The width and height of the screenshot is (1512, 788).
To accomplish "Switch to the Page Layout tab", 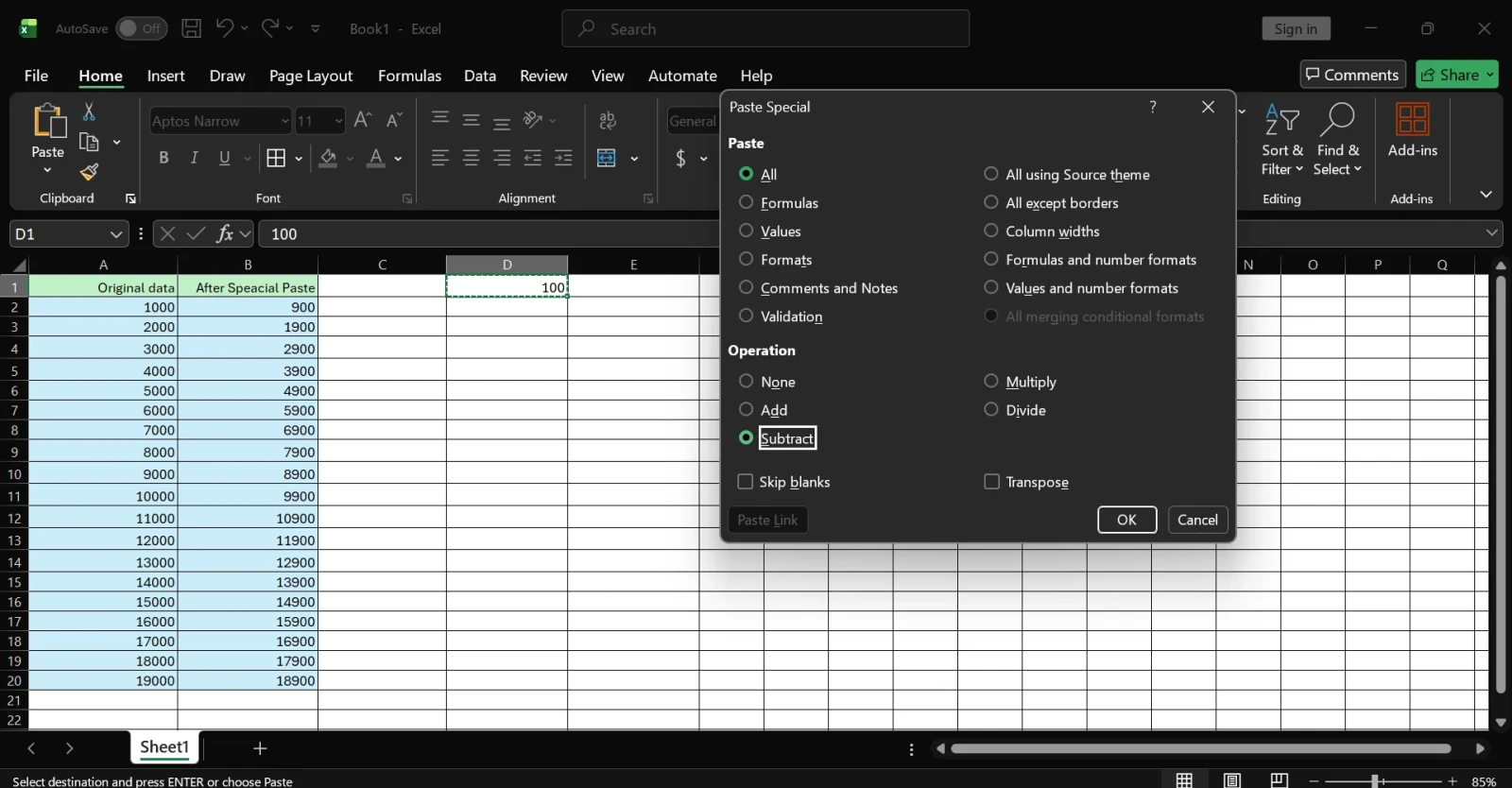I will click(311, 76).
